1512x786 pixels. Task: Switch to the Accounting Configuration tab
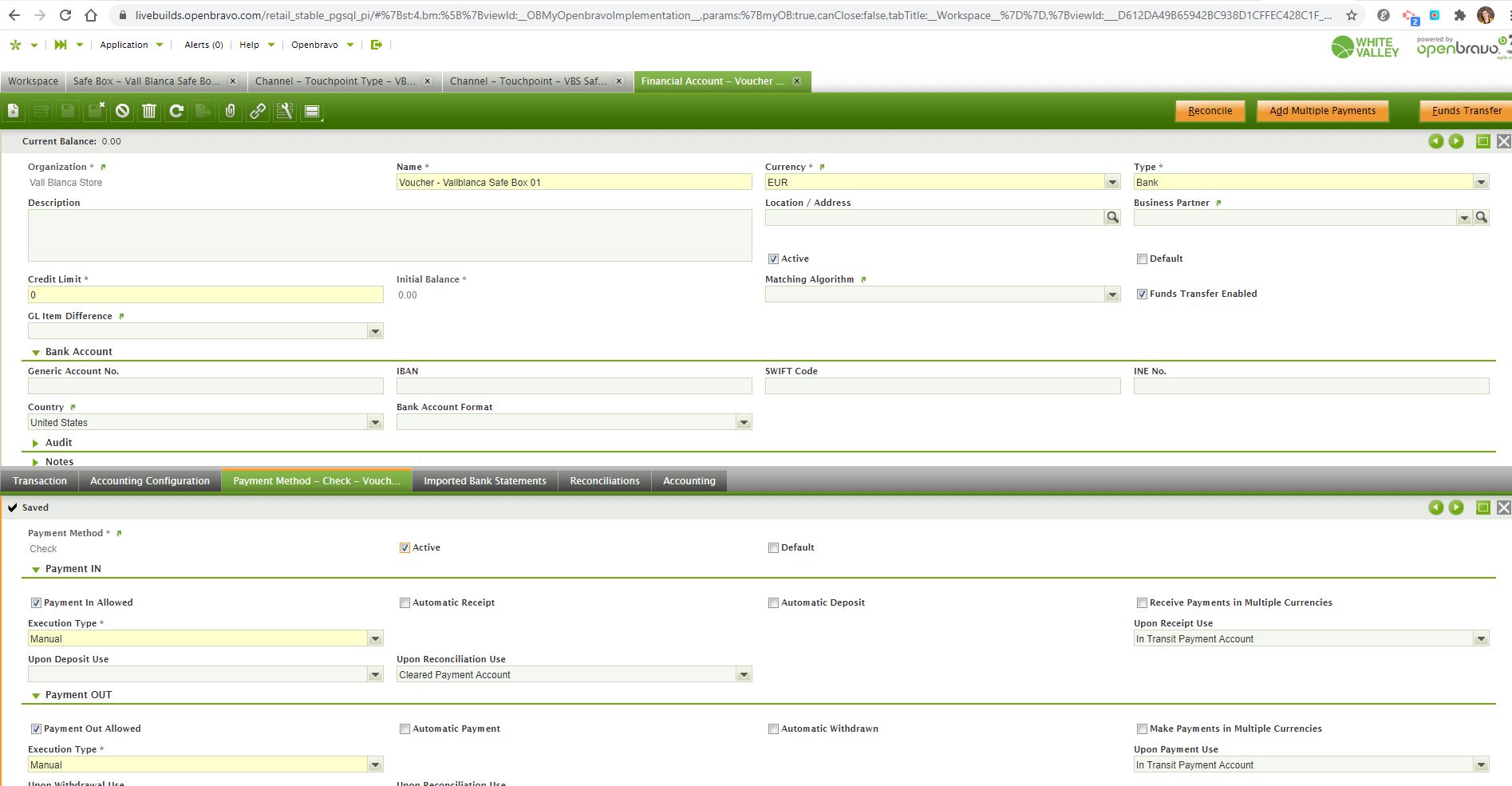point(149,481)
